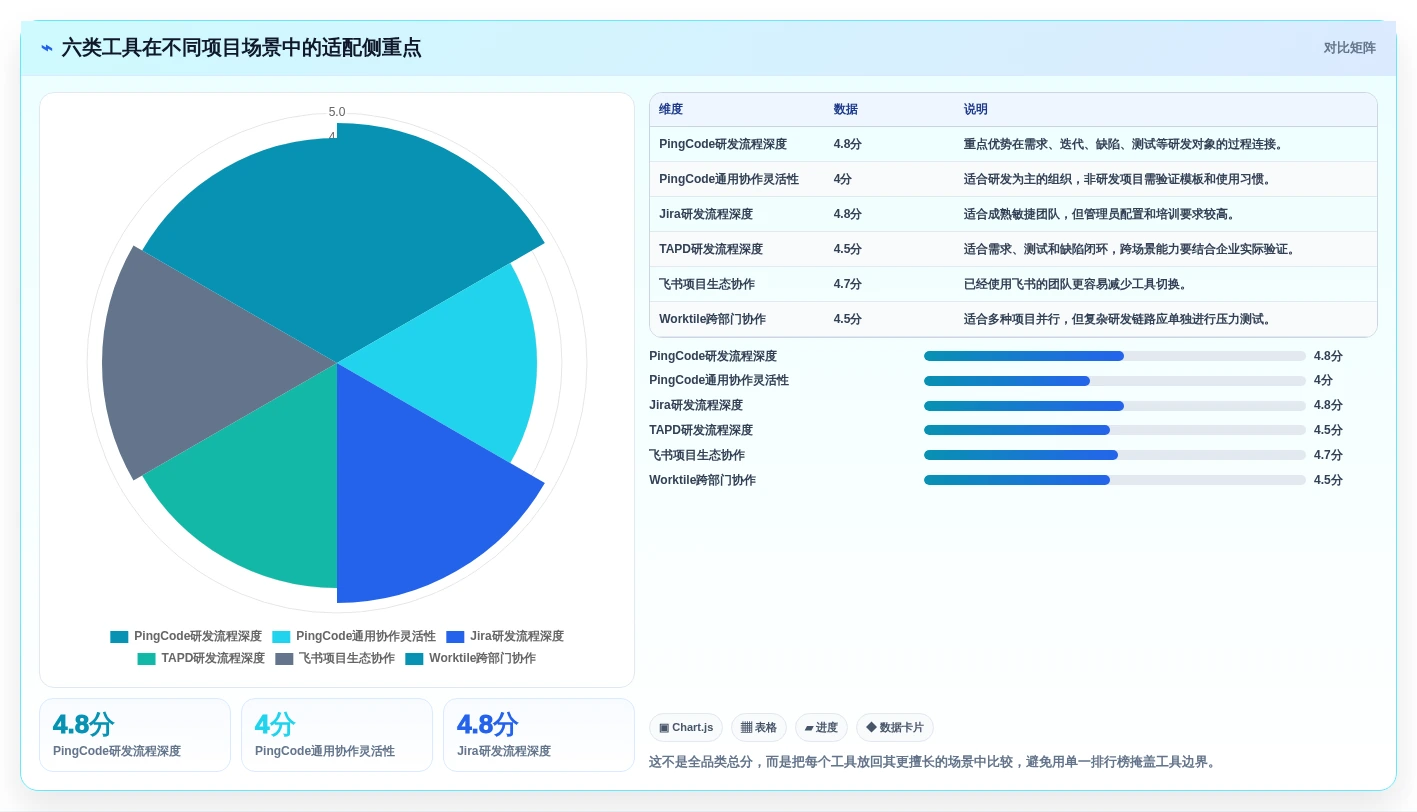1417x812 pixels.
Task: Click the 数据 column header
Action: click(846, 110)
